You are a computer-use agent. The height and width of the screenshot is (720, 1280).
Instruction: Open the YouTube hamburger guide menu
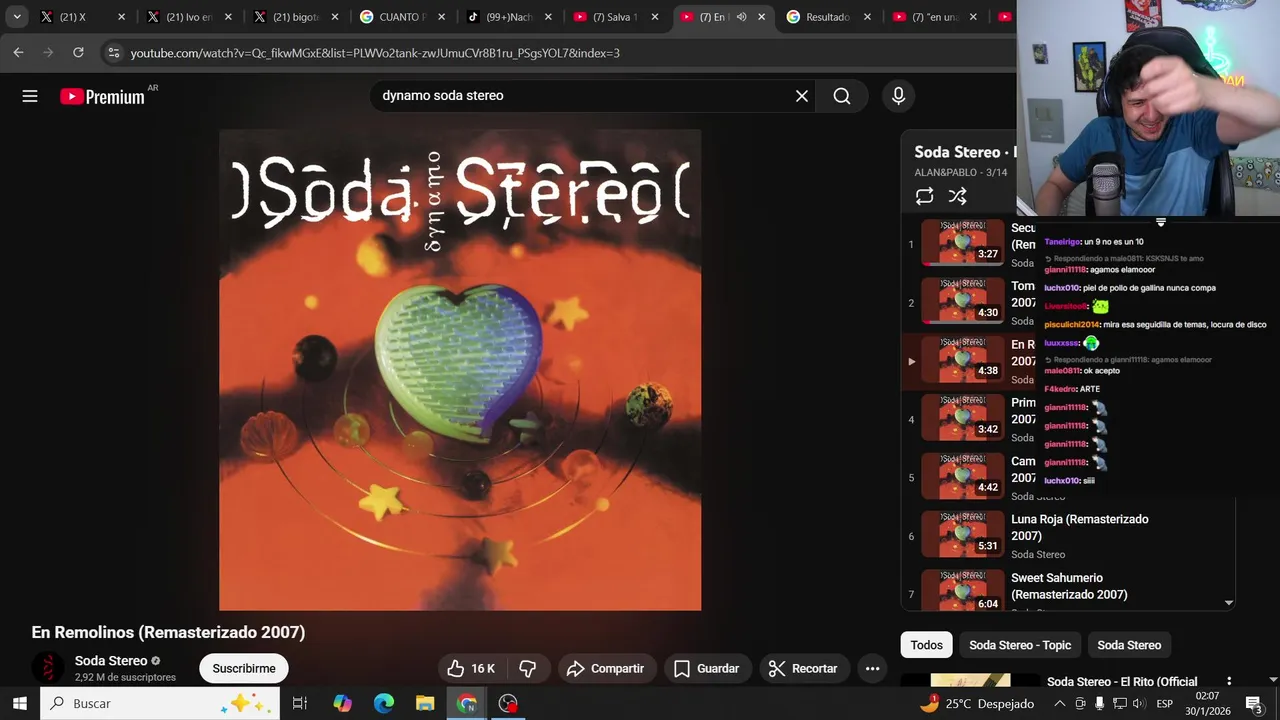pos(30,96)
